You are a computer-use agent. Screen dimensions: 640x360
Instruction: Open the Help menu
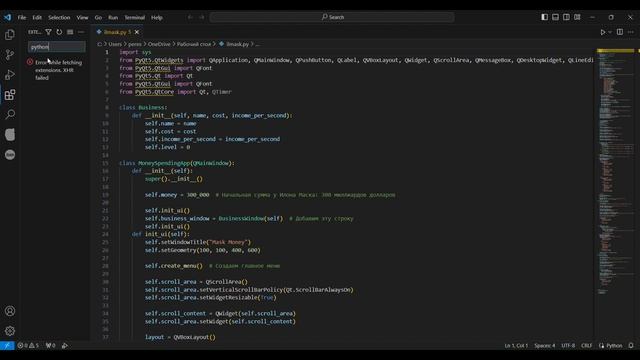coord(157,18)
